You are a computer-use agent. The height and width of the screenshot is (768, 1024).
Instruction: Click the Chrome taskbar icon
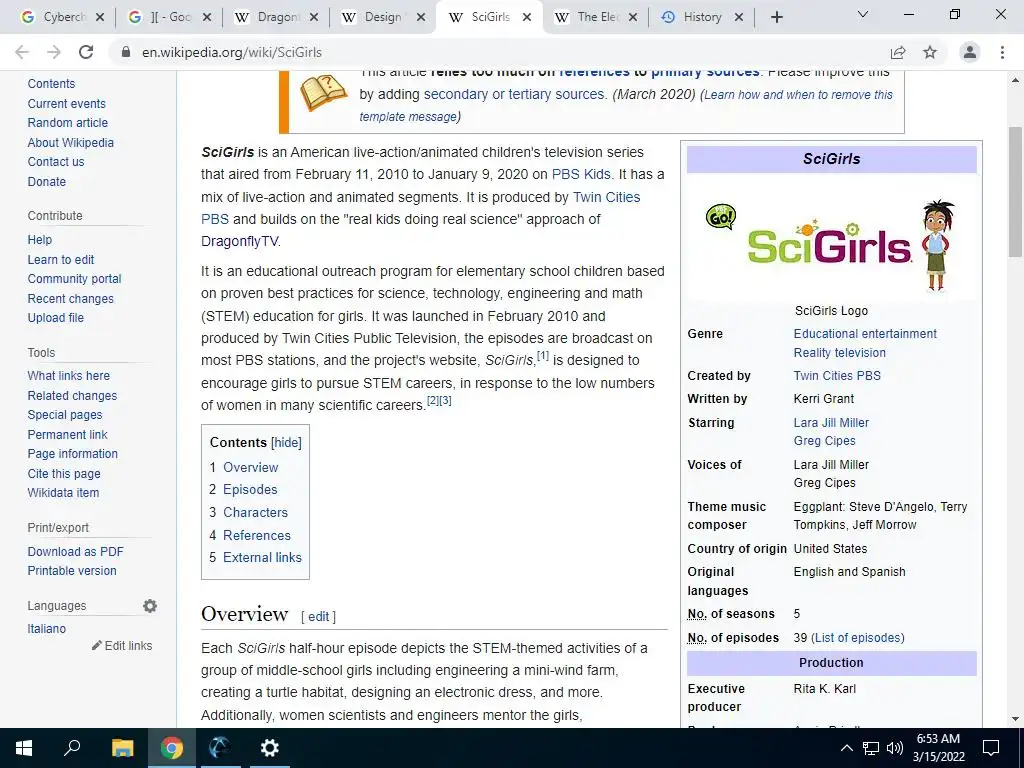(172, 748)
